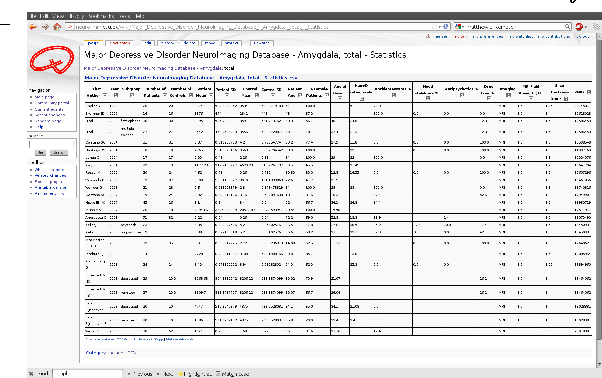Screen dimensions: 602x378
Task: Select the wiki 'page' tab
Action: tap(93, 43)
